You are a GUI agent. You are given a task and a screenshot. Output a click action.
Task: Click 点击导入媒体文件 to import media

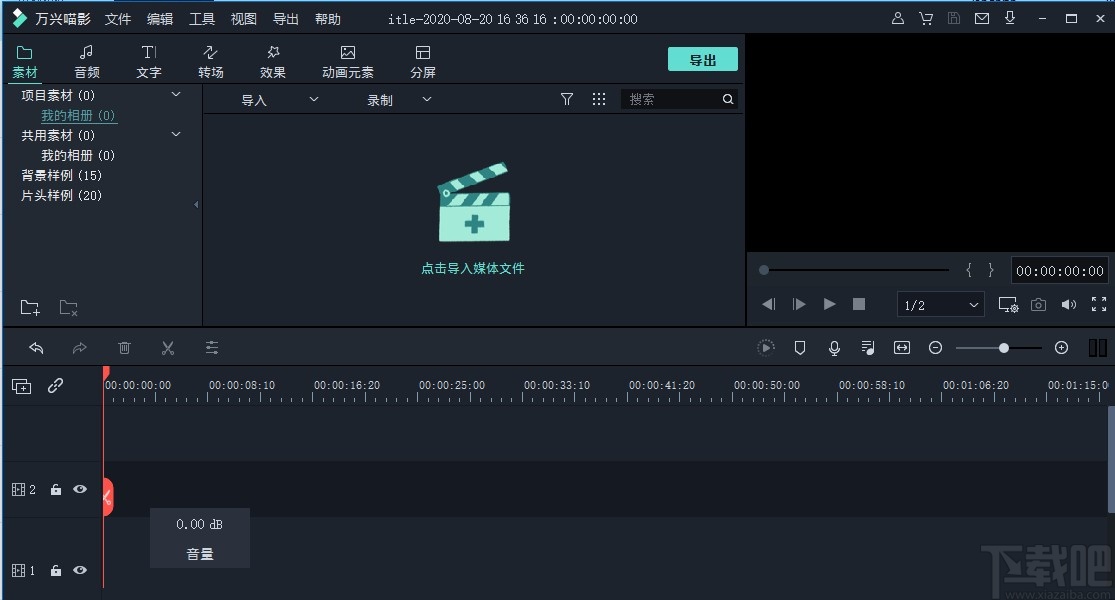472,268
